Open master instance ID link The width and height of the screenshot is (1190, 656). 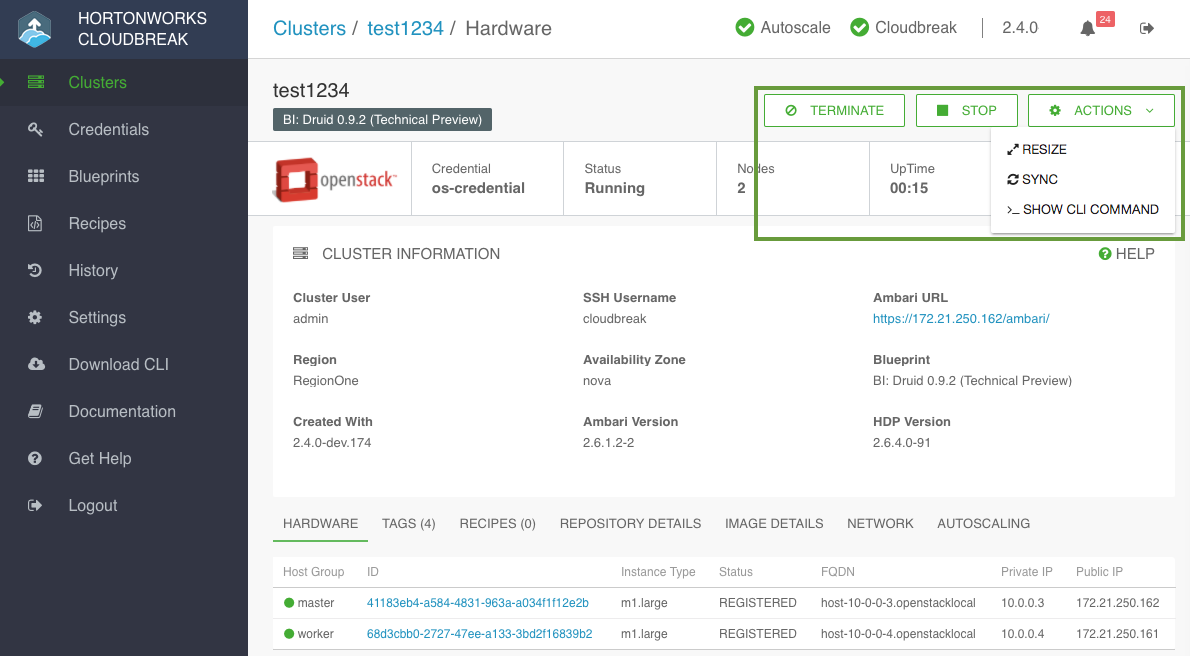[477, 603]
